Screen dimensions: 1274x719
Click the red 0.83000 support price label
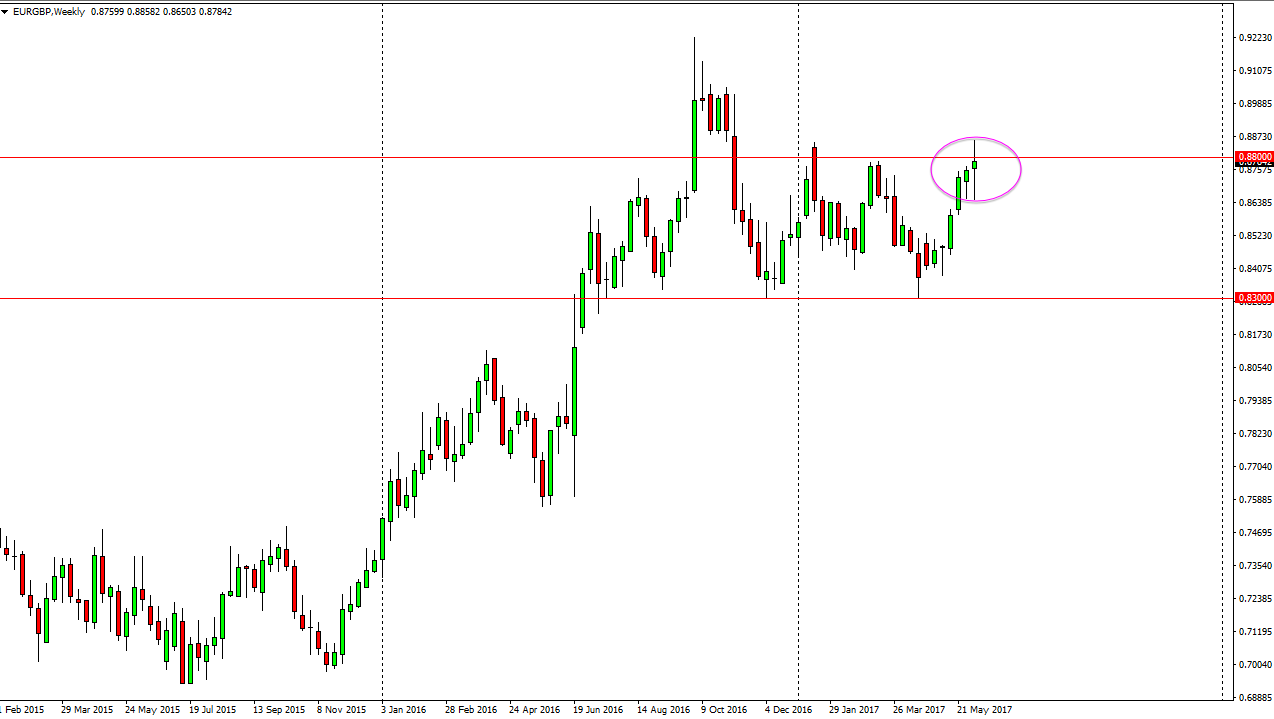(x=1254, y=297)
